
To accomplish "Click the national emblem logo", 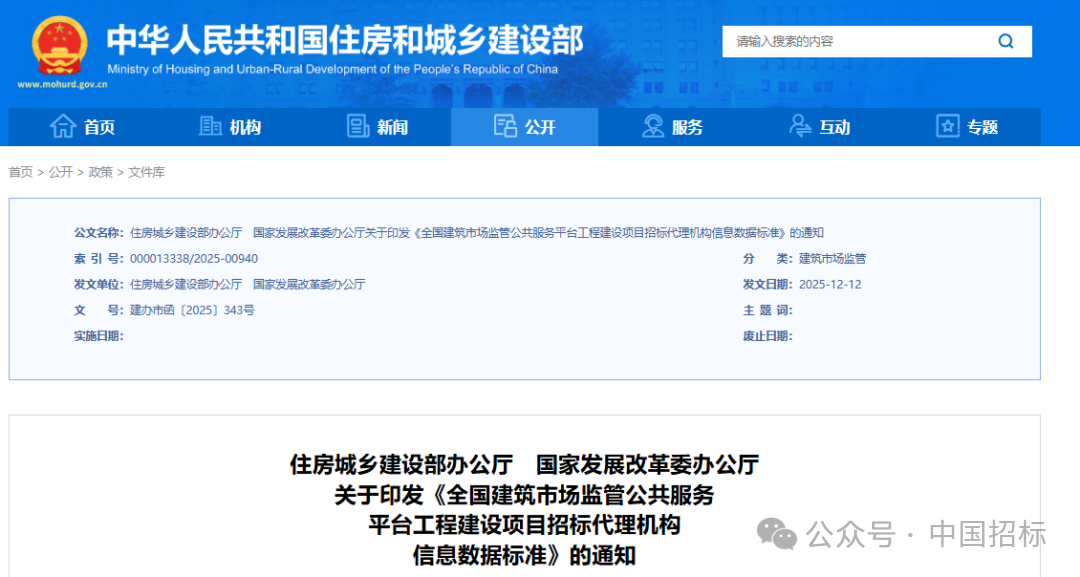I will pyautogui.click(x=58, y=43).
